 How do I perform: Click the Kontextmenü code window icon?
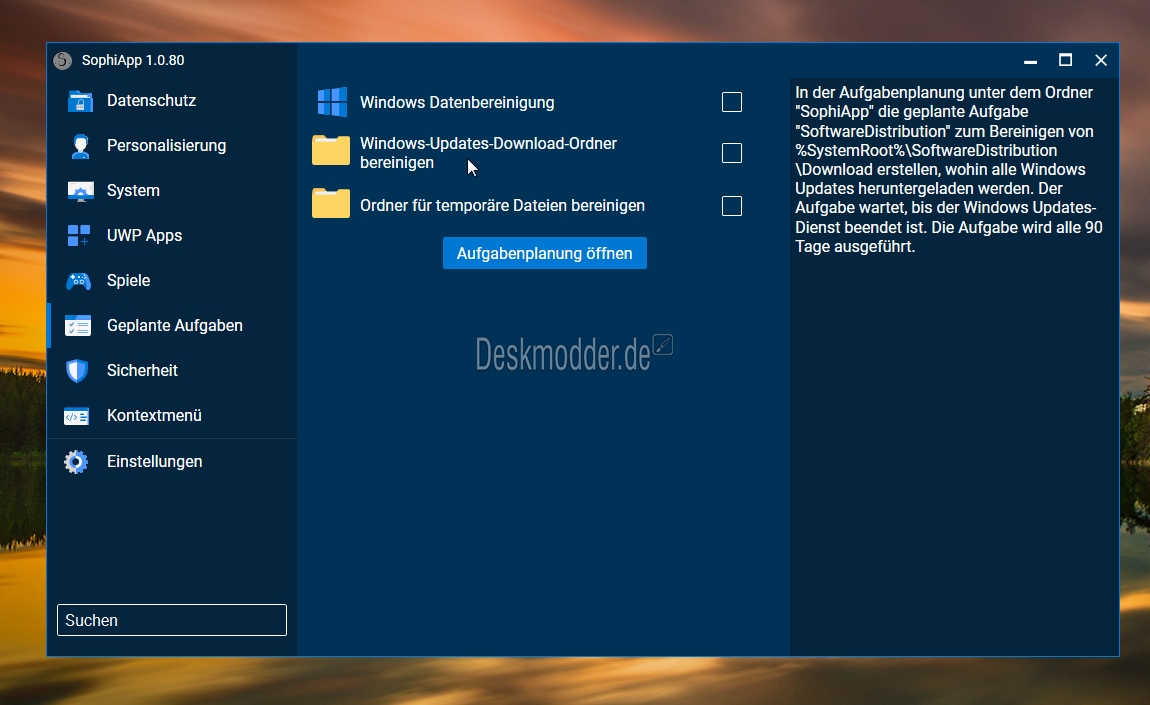76,416
